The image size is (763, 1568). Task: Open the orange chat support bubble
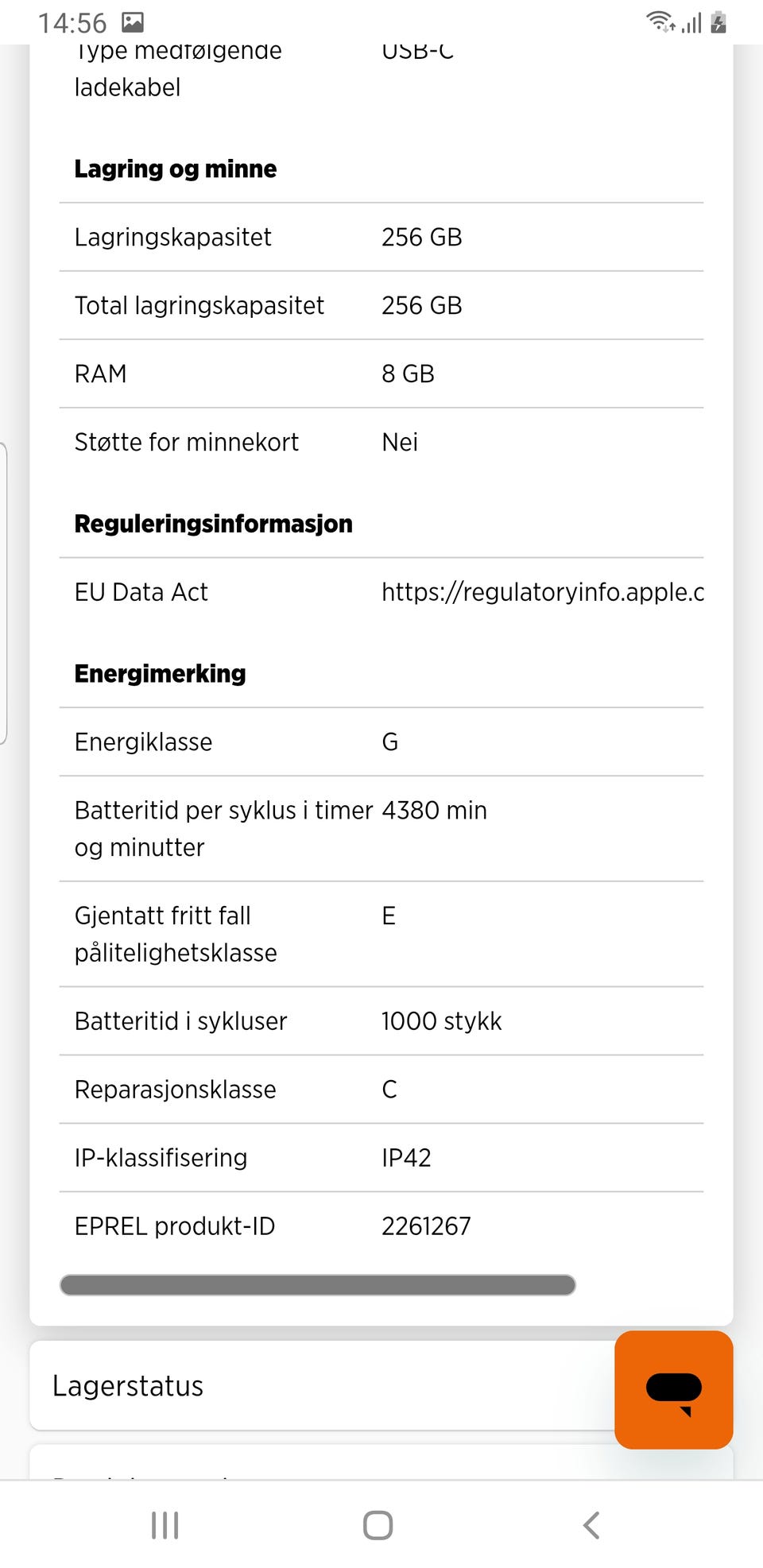[x=673, y=1389]
